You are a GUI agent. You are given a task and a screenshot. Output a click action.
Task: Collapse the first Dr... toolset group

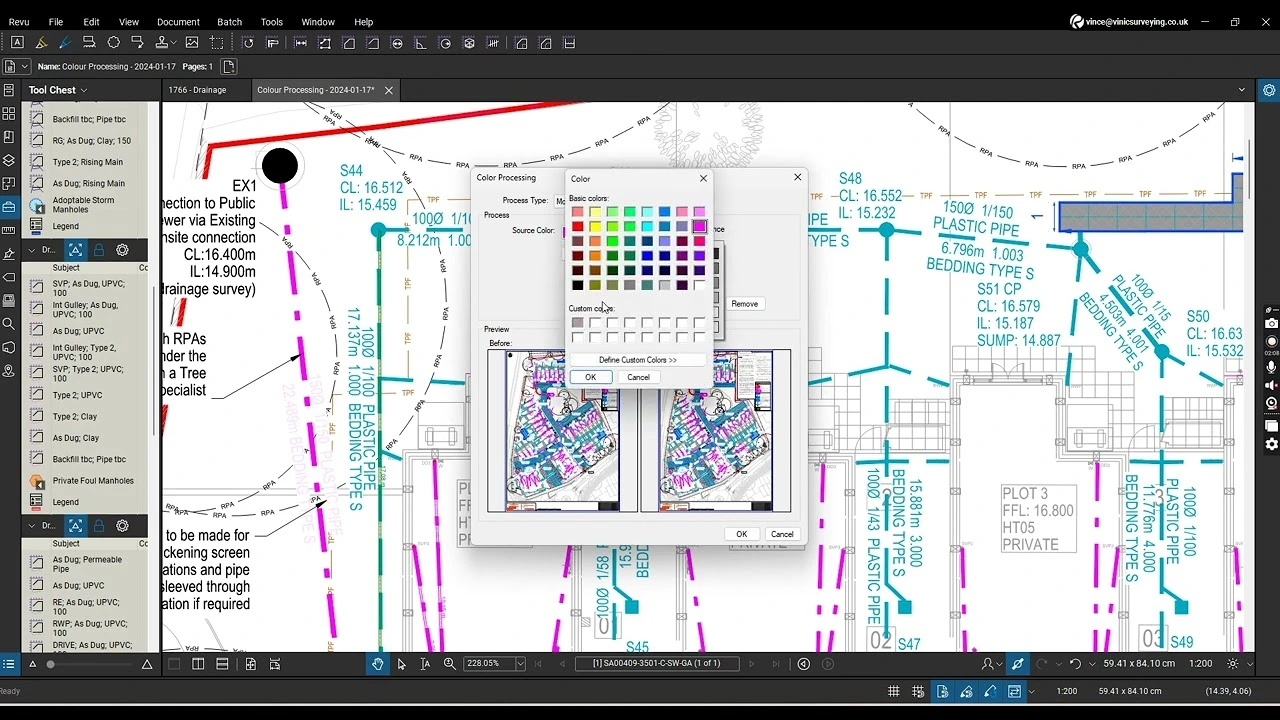pyautogui.click(x=31, y=250)
